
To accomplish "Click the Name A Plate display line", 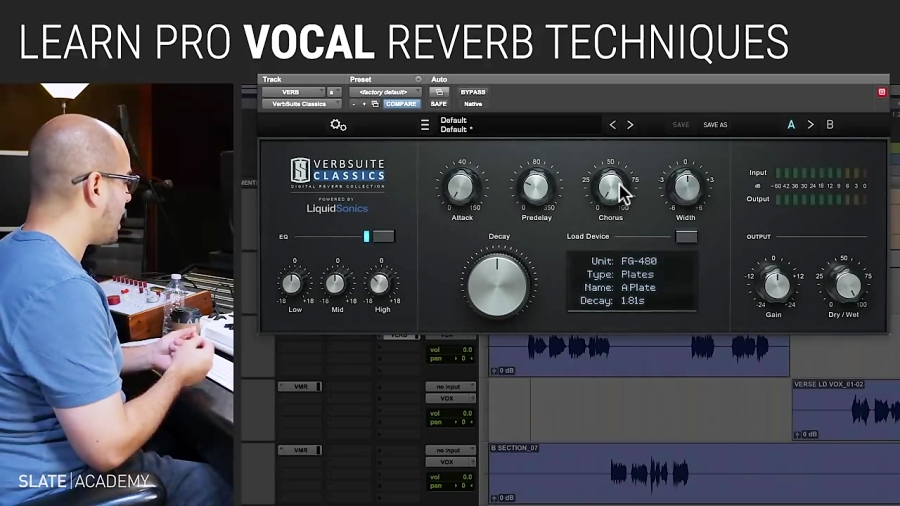I will (620, 287).
